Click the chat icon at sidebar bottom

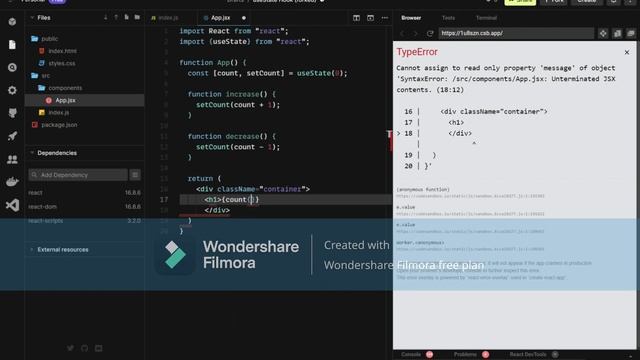click(x=99, y=348)
